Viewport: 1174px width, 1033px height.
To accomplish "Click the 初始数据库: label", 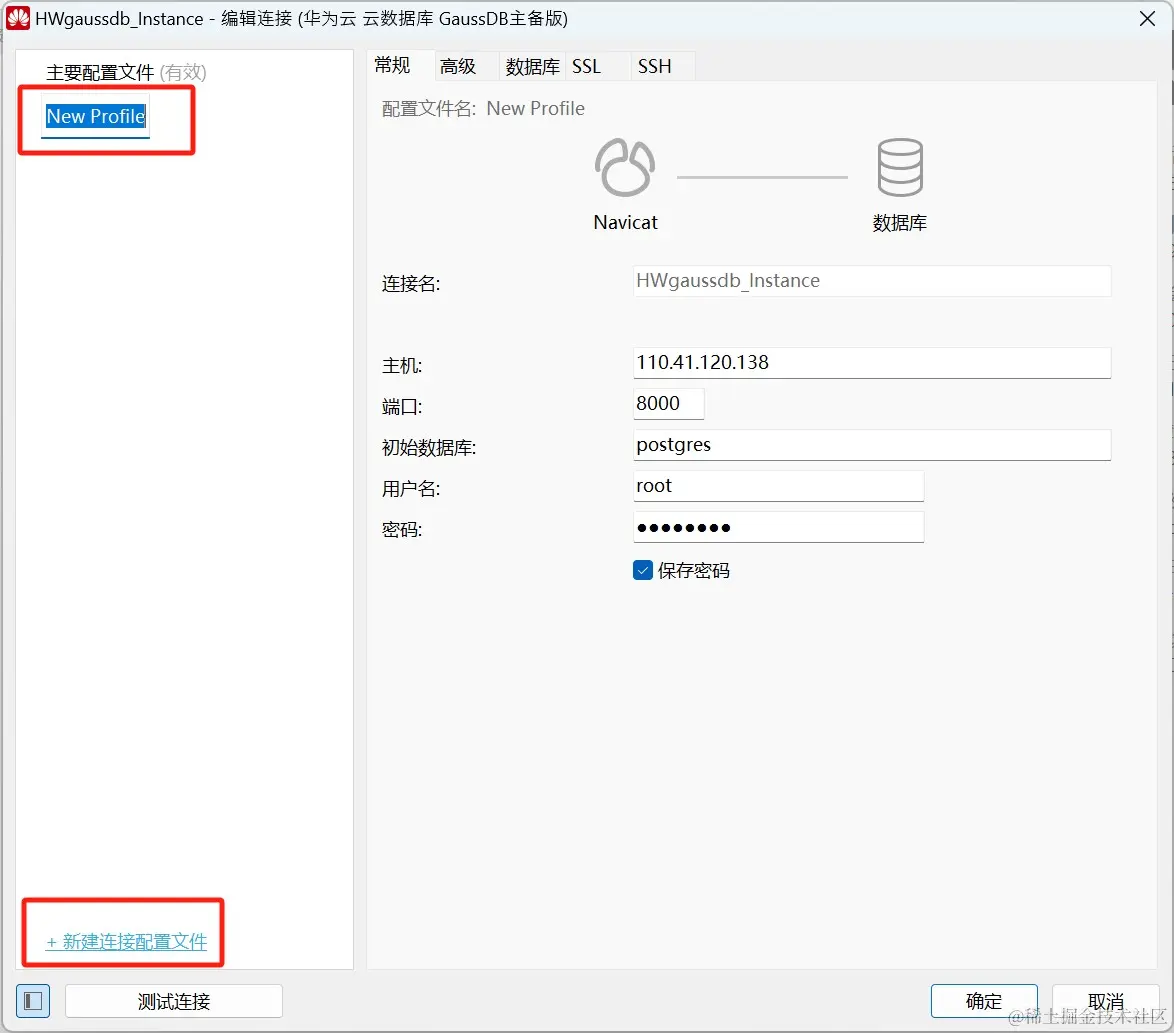I will coord(429,448).
